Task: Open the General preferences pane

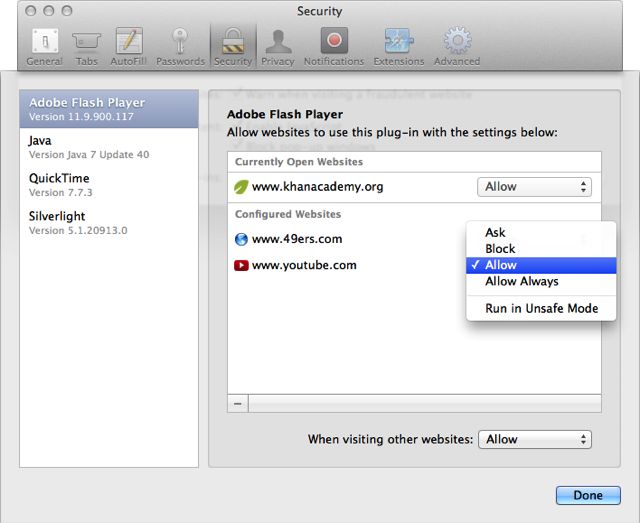Action: point(44,47)
